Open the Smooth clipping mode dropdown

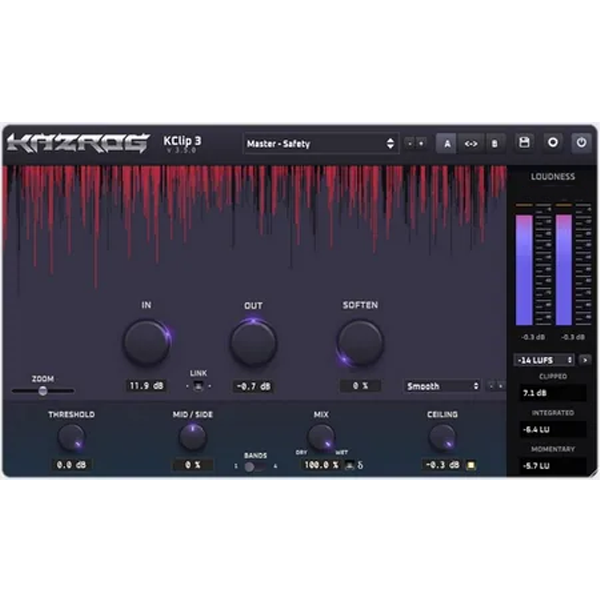442,385
